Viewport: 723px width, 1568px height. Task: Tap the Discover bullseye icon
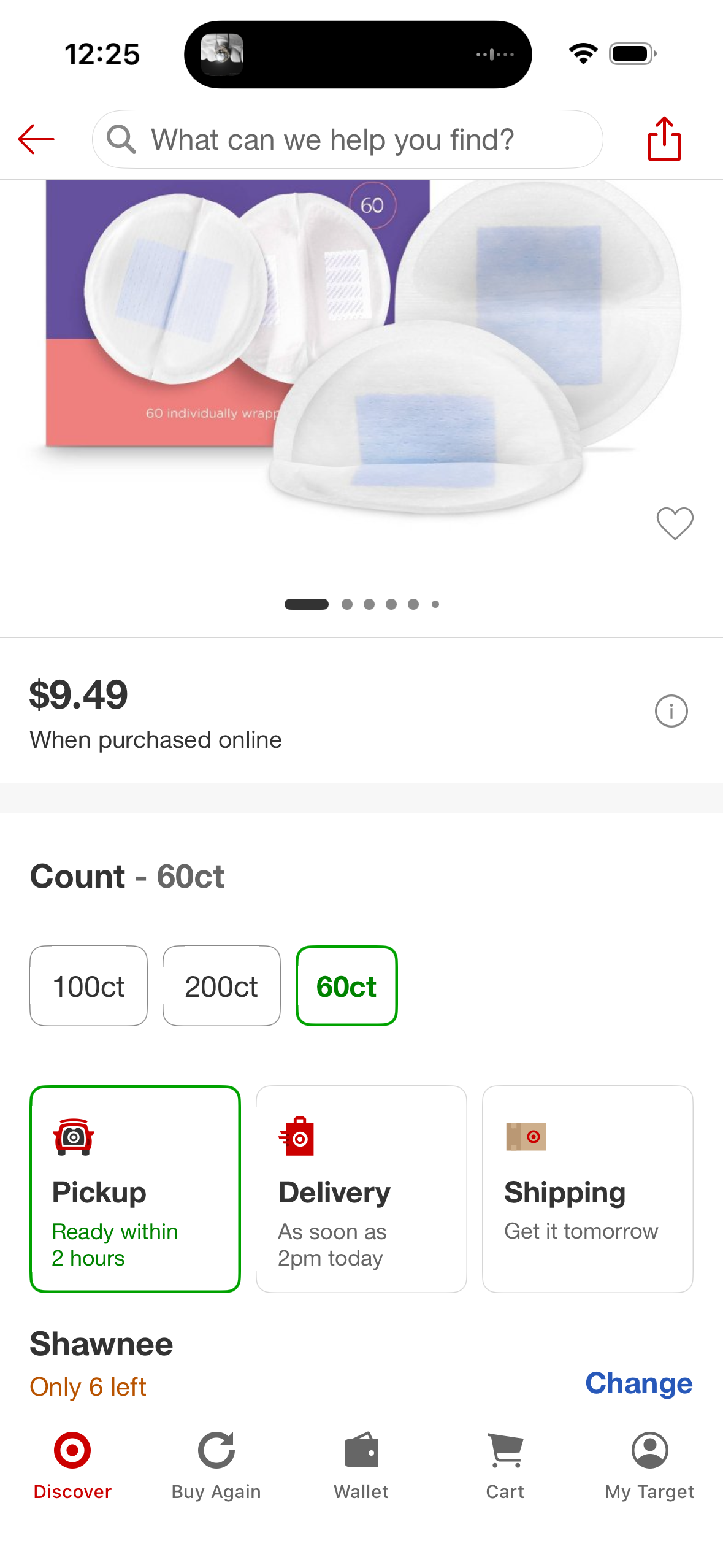[x=72, y=1450]
